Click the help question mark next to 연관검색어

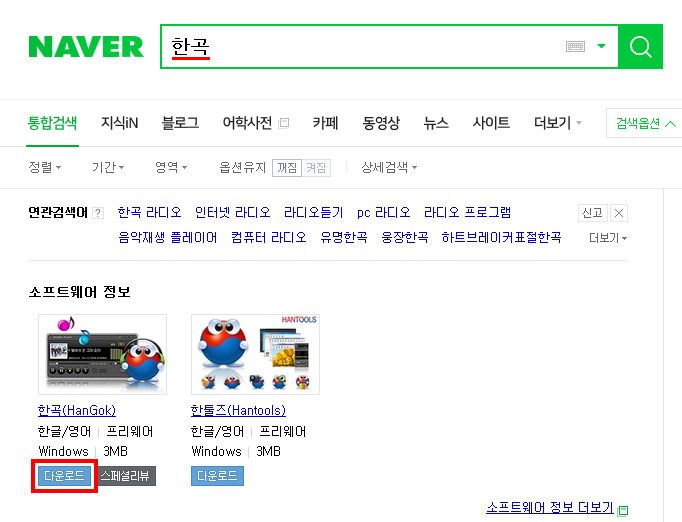pos(99,213)
